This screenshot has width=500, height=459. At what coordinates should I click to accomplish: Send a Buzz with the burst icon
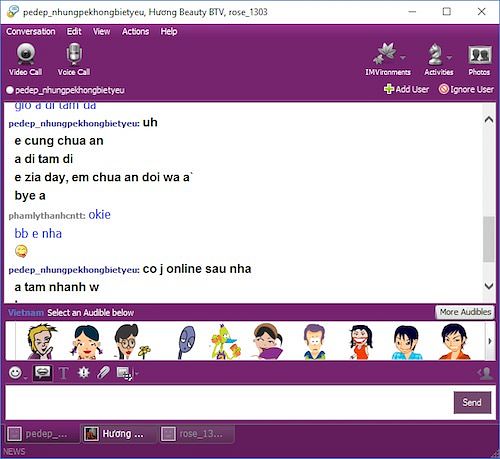pos(83,373)
